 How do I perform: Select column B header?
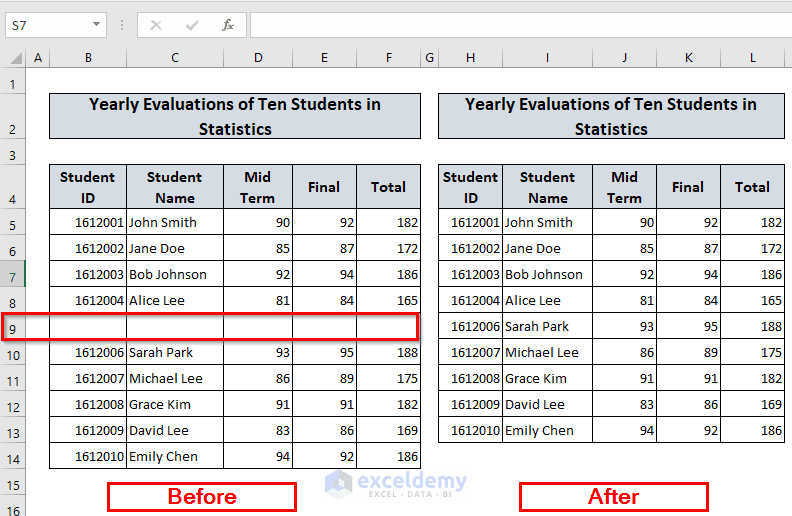coord(88,58)
